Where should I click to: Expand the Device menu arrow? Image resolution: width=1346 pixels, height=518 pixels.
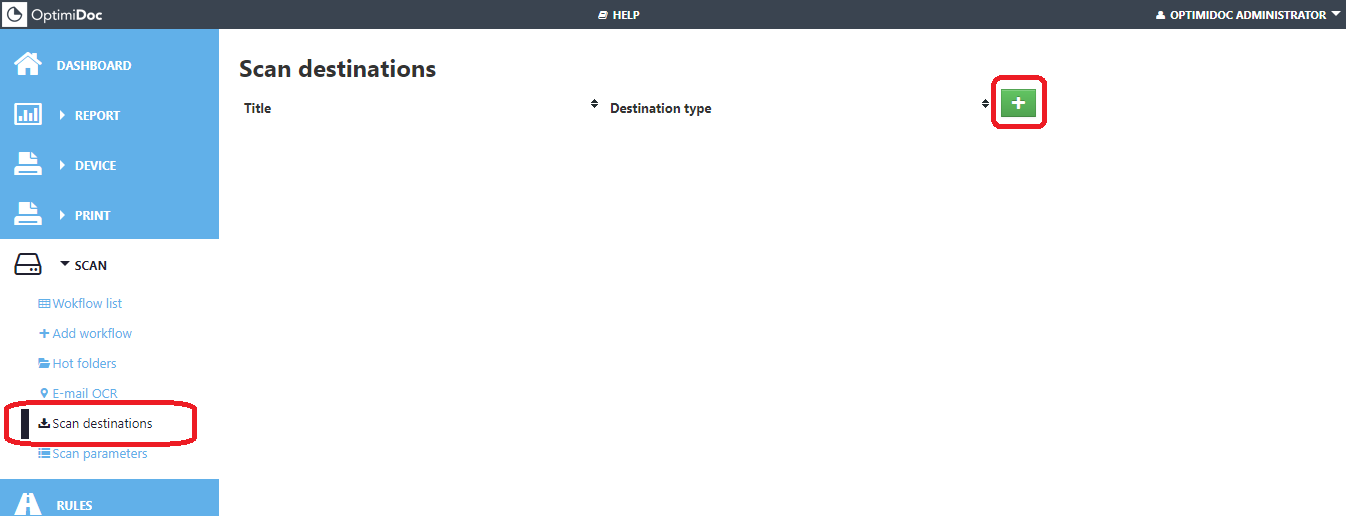(63, 165)
